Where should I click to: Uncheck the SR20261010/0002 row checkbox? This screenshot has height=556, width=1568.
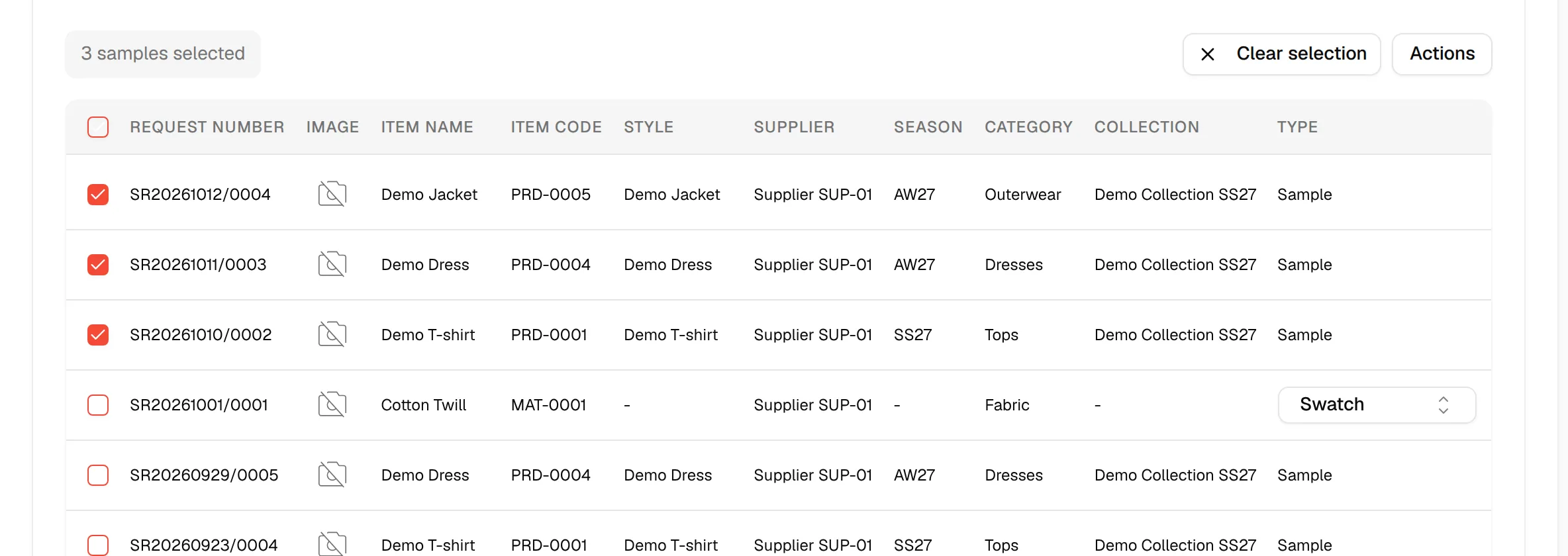tap(98, 335)
